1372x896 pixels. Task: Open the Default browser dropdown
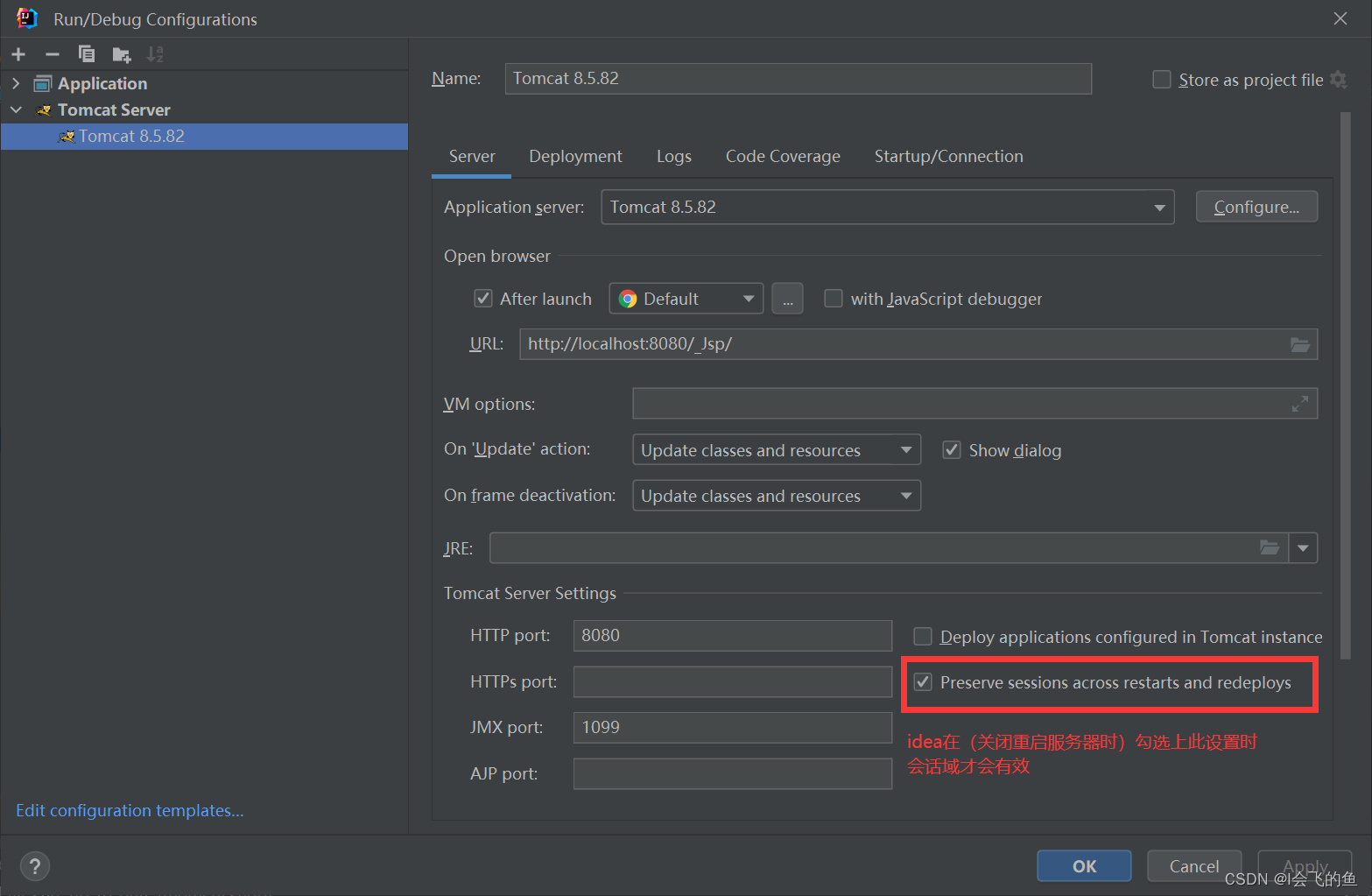click(686, 299)
